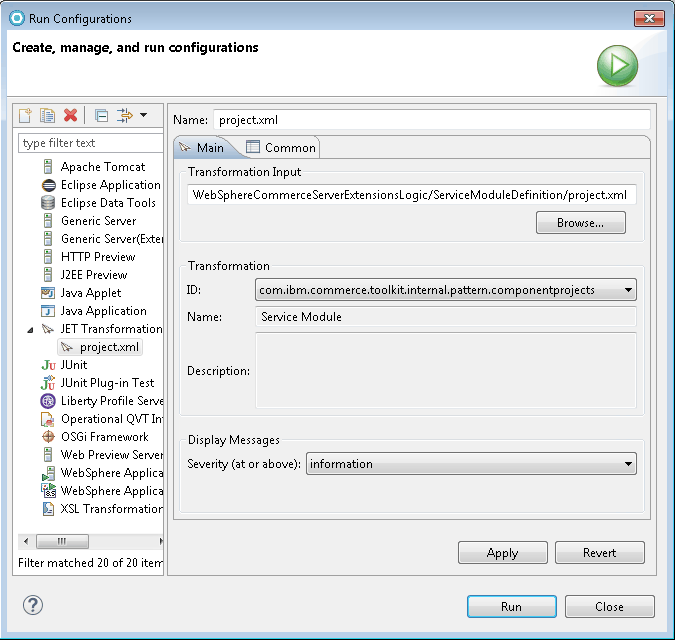The height and width of the screenshot is (640, 675).
Task: Click the Eclipse Application icon
Action: point(48,185)
